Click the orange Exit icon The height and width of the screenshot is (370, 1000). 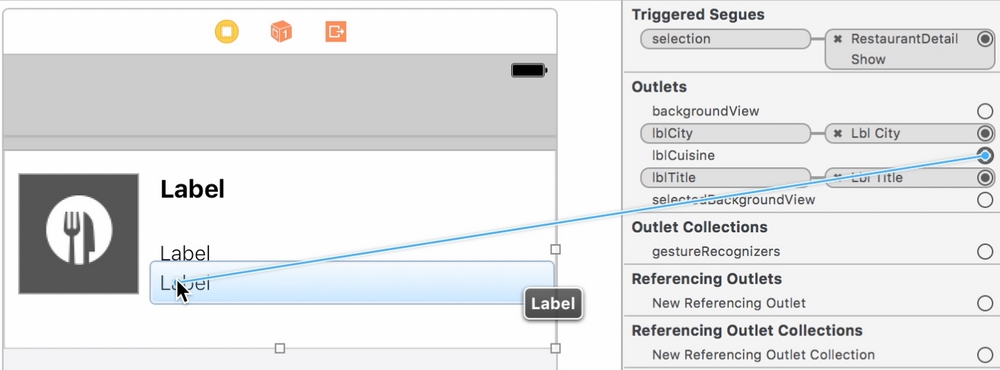335,31
